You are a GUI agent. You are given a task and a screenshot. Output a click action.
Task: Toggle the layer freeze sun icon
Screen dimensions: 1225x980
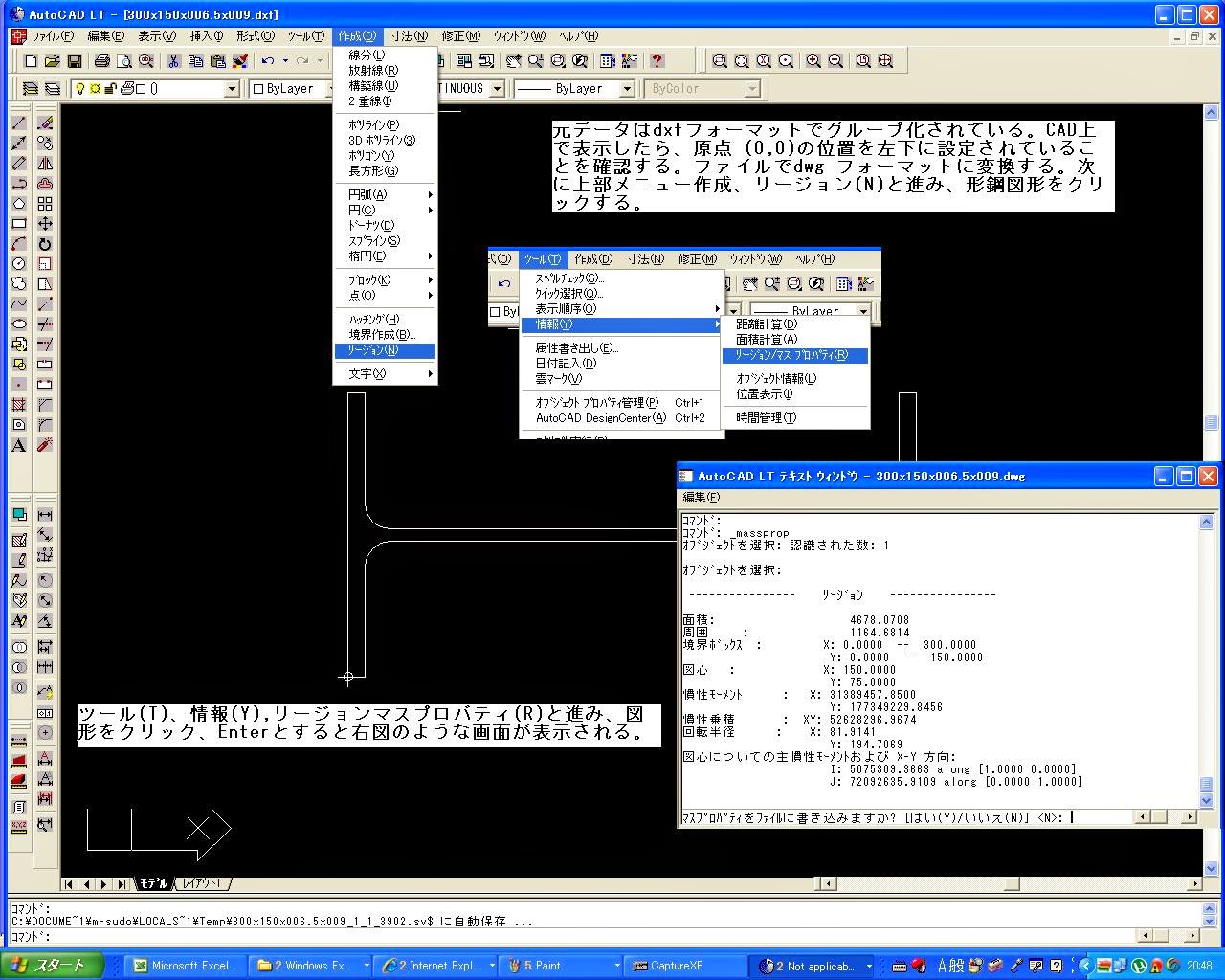click(95, 88)
